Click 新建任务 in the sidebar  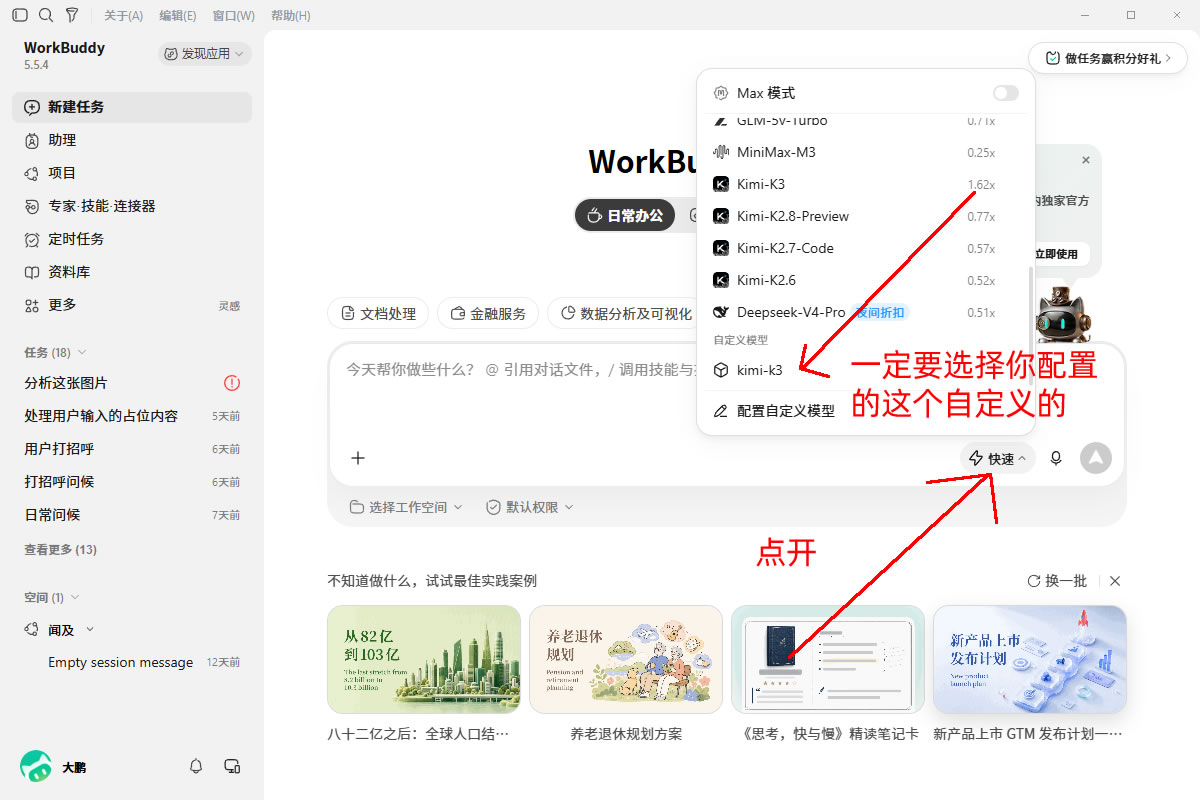click(132, 107)
